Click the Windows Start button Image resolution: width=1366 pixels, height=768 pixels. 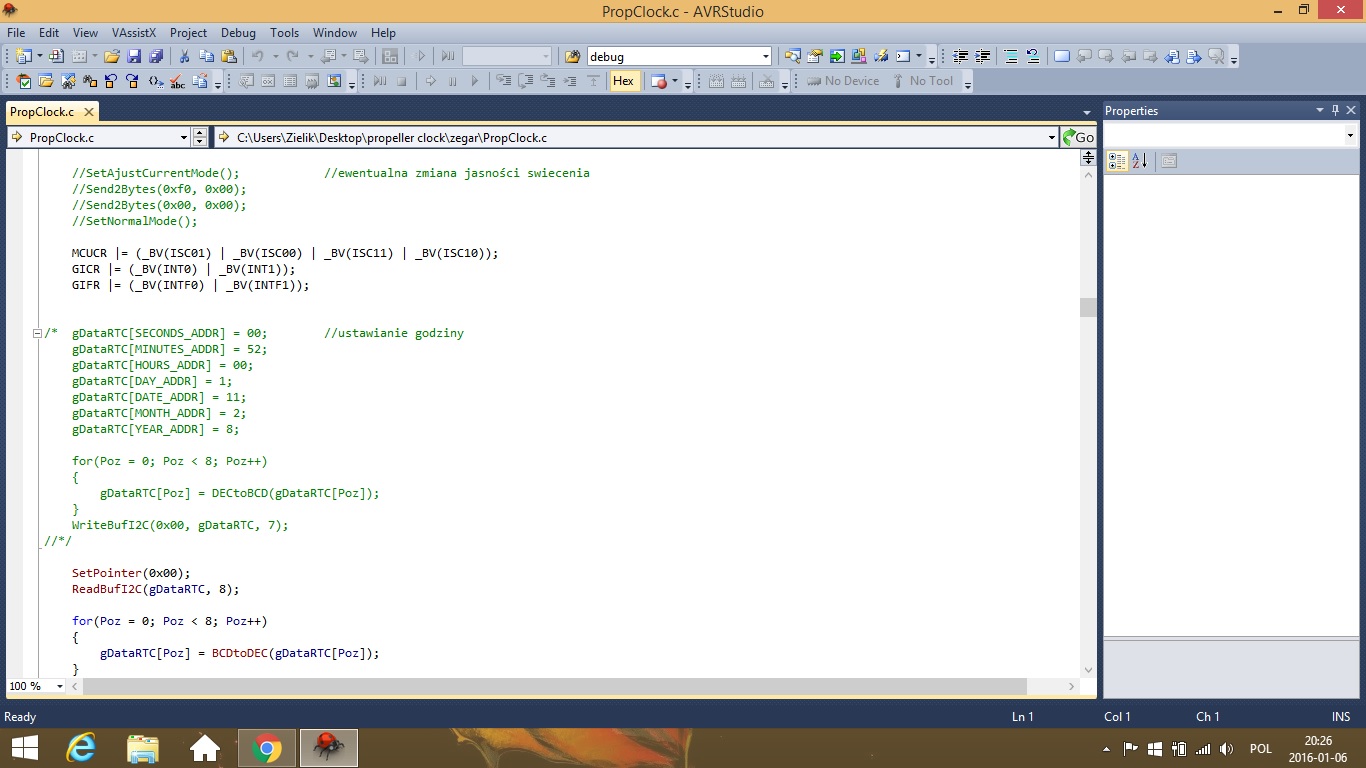[24, 748]
